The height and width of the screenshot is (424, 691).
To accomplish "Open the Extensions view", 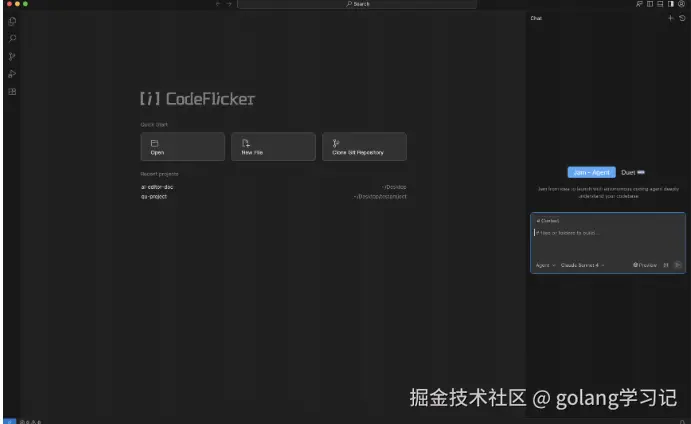I will (12, 92).
